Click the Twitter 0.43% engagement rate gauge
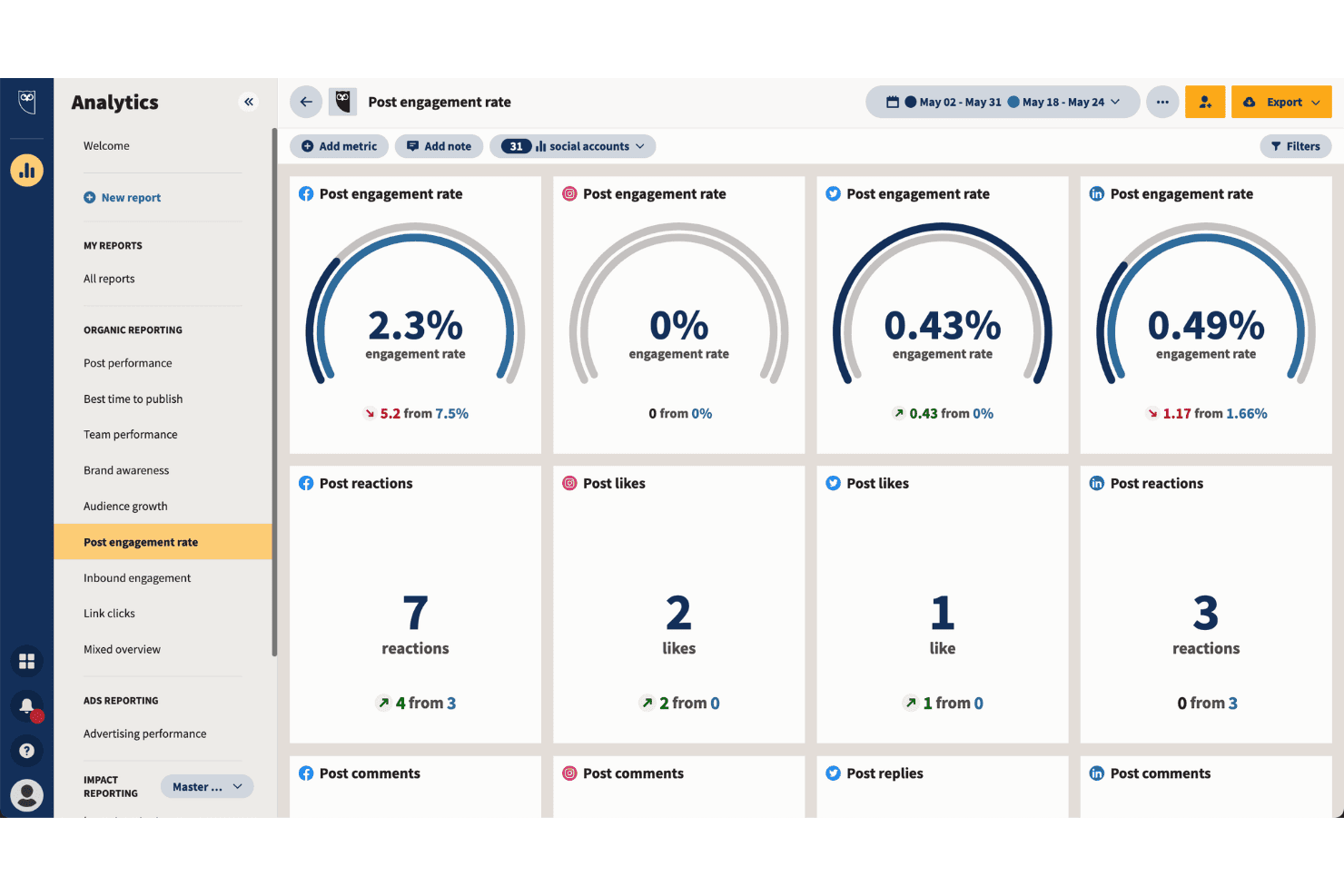This screenshot has height=896, width=1344. [943, 305]
